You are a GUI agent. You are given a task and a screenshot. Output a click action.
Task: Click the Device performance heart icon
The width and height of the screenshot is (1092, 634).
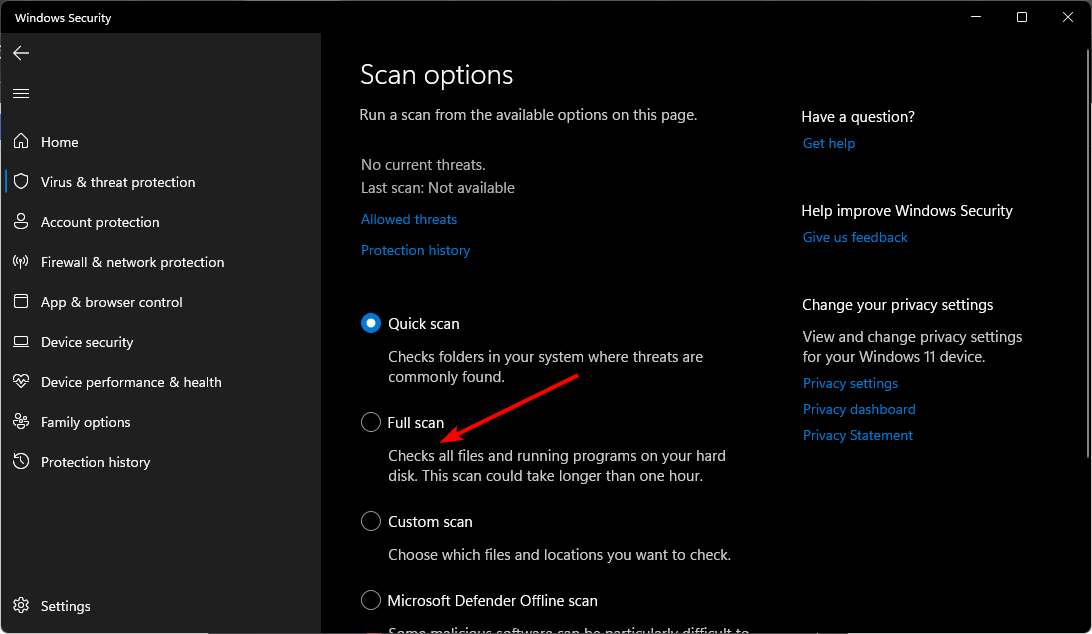point(21,382)
